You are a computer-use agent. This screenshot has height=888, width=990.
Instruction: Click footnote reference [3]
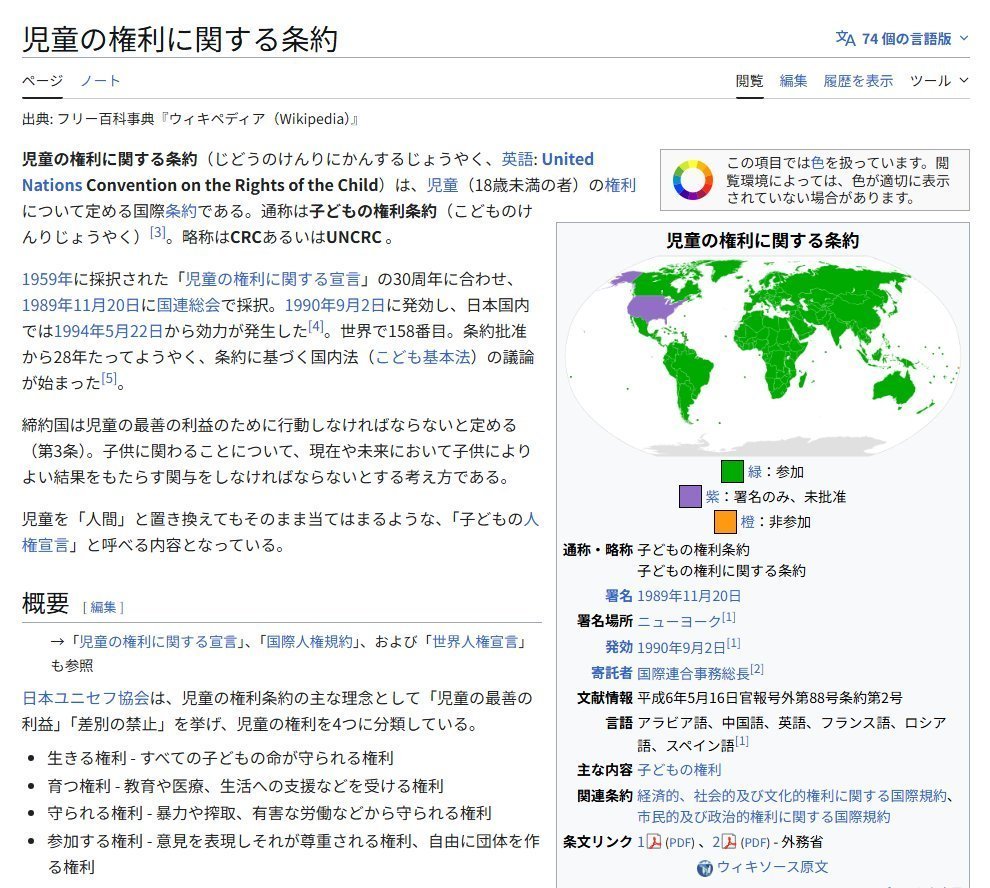[158, 232]
